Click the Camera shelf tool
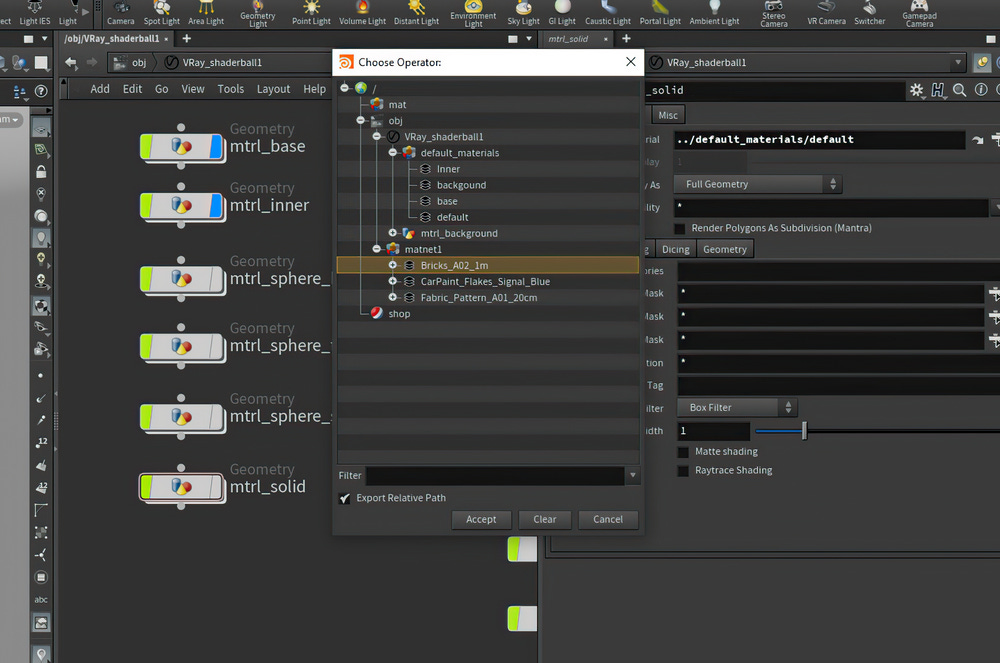The height and width of the screenshot is (663, 1000). tap(121, 13)
